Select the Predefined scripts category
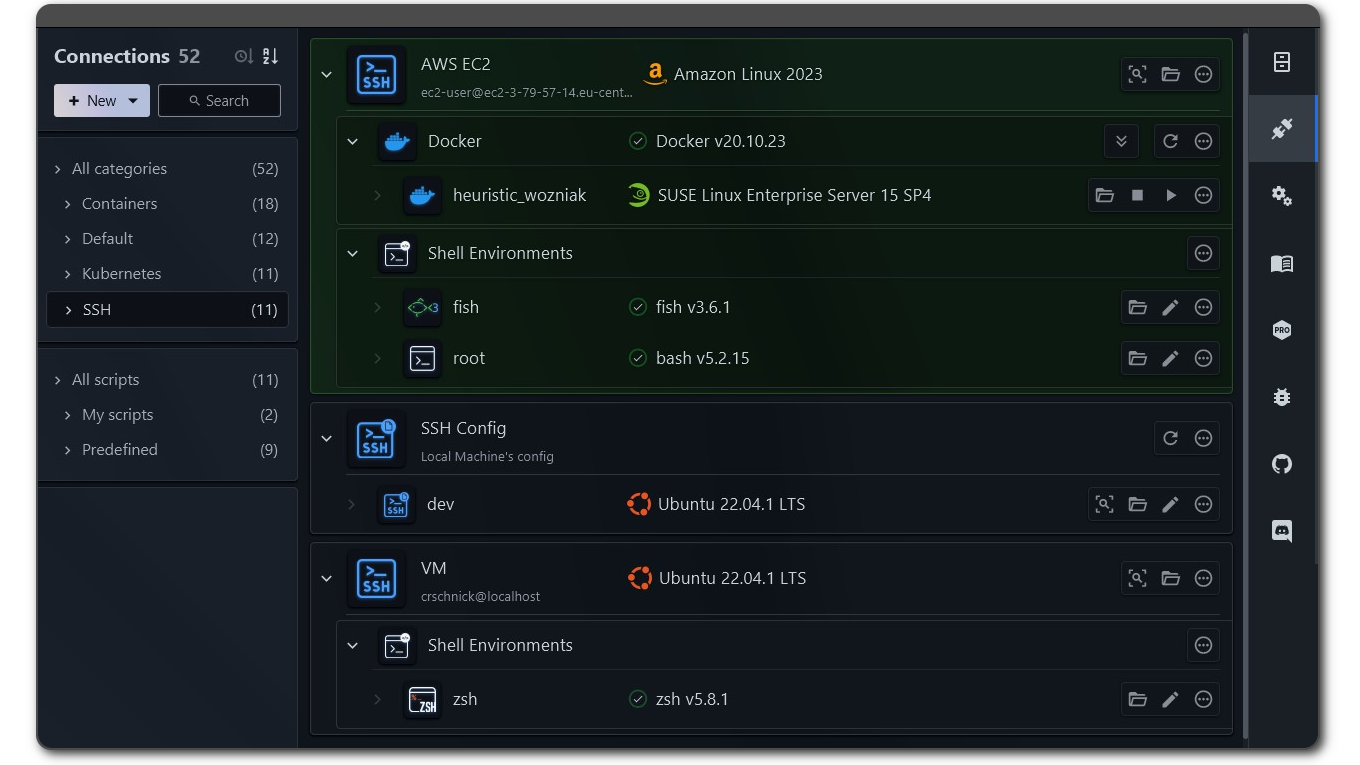 tap(119, 449)
